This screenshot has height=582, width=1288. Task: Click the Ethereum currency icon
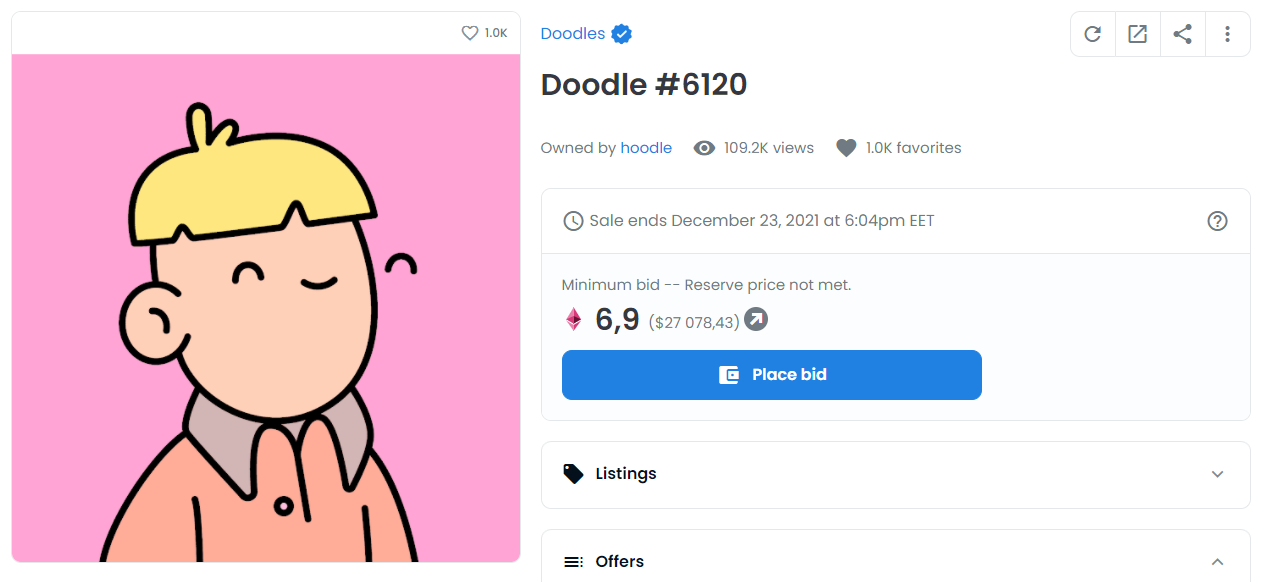(574, 320)
